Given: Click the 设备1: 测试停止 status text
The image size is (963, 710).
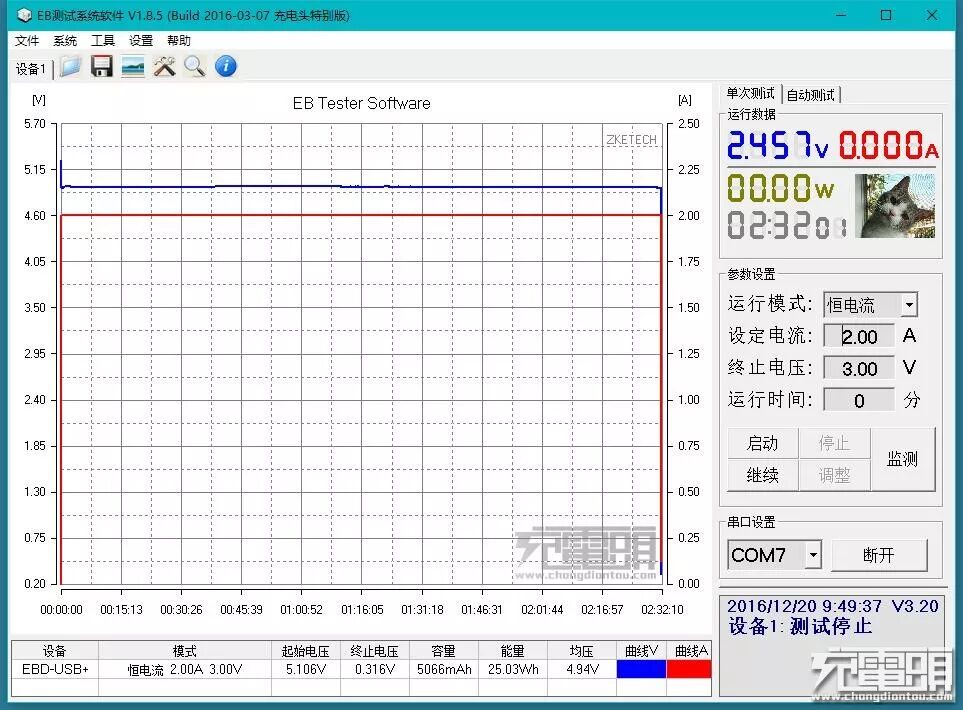Looking at the screenshot, I should click(800, 626).
